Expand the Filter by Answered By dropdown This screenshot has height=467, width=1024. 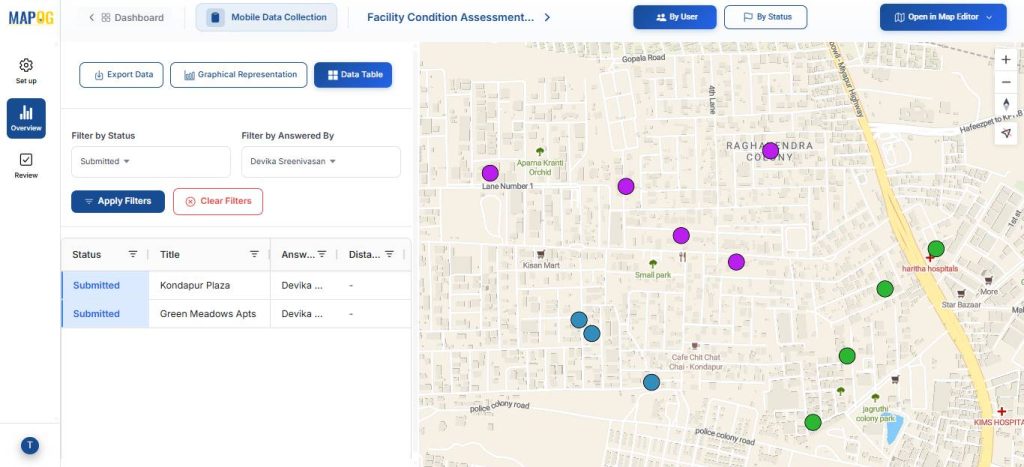point(320,161)
